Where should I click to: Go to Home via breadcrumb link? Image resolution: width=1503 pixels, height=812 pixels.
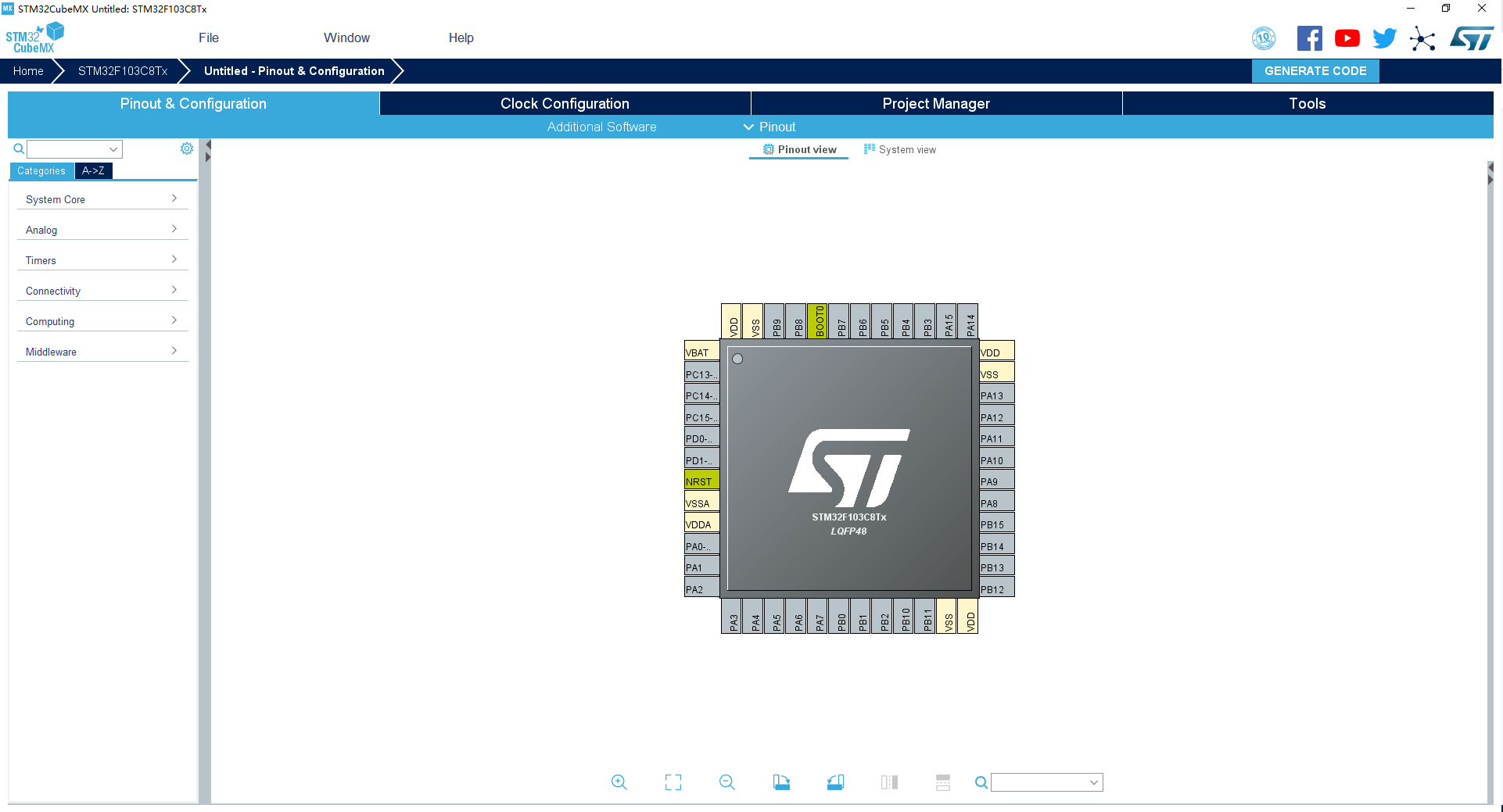28,70
